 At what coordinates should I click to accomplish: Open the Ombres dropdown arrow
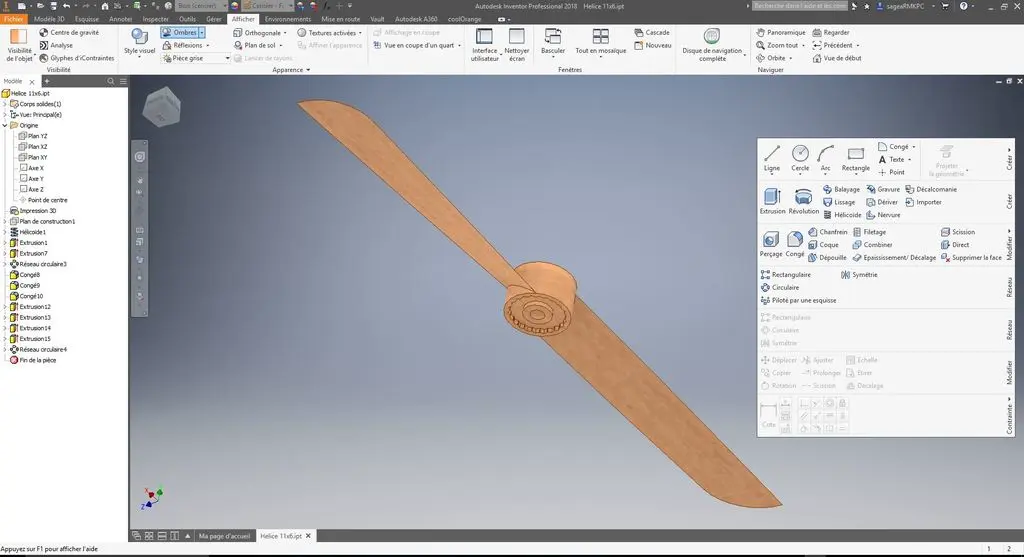coord(202,32)
